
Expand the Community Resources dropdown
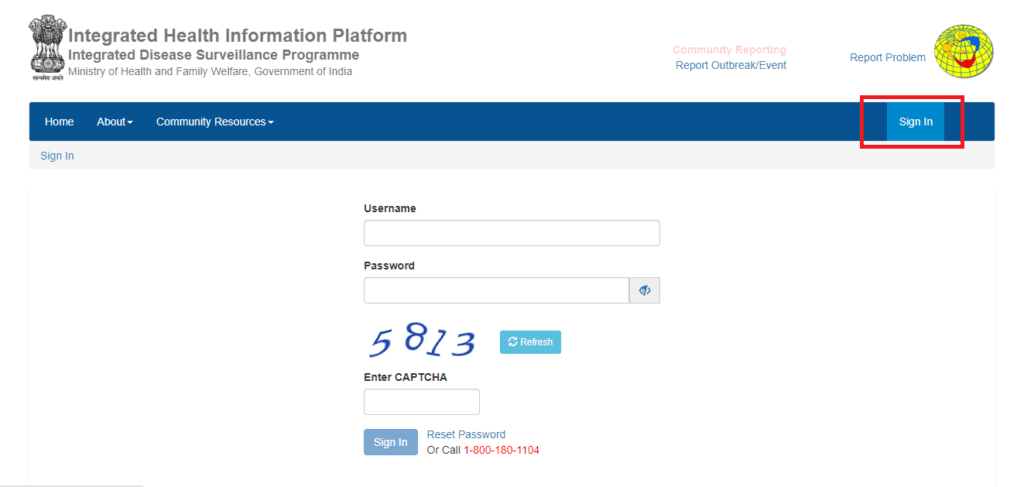[x=214, y=122]
